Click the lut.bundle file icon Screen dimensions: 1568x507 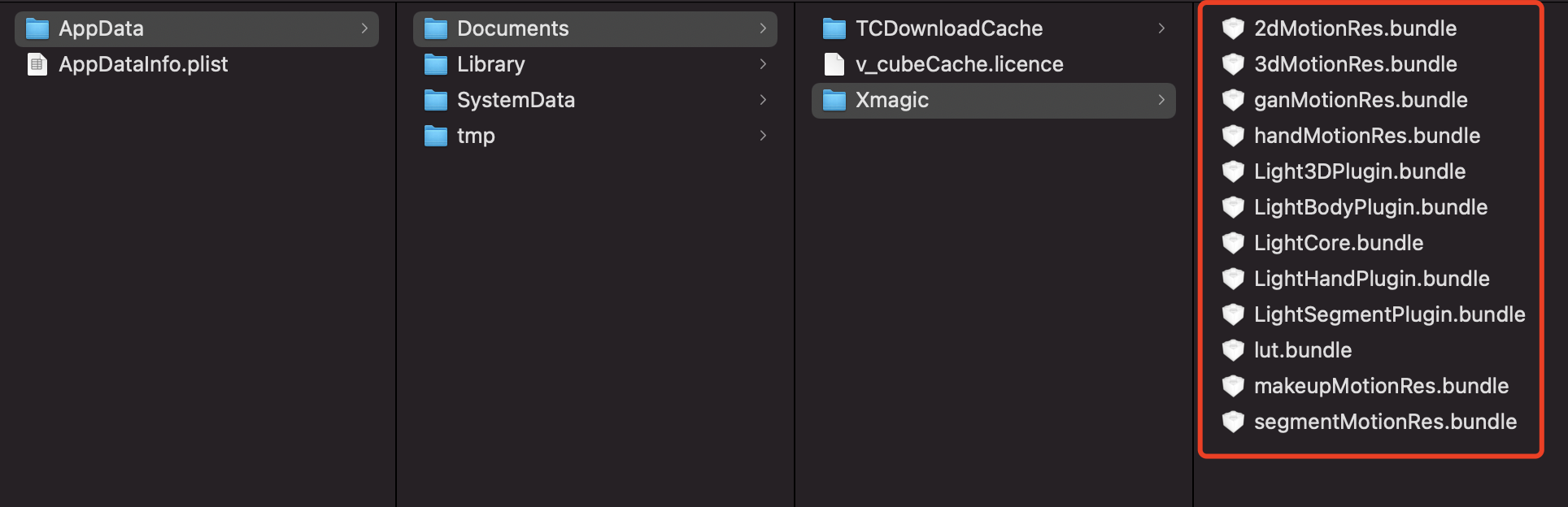pos(1233,350)
